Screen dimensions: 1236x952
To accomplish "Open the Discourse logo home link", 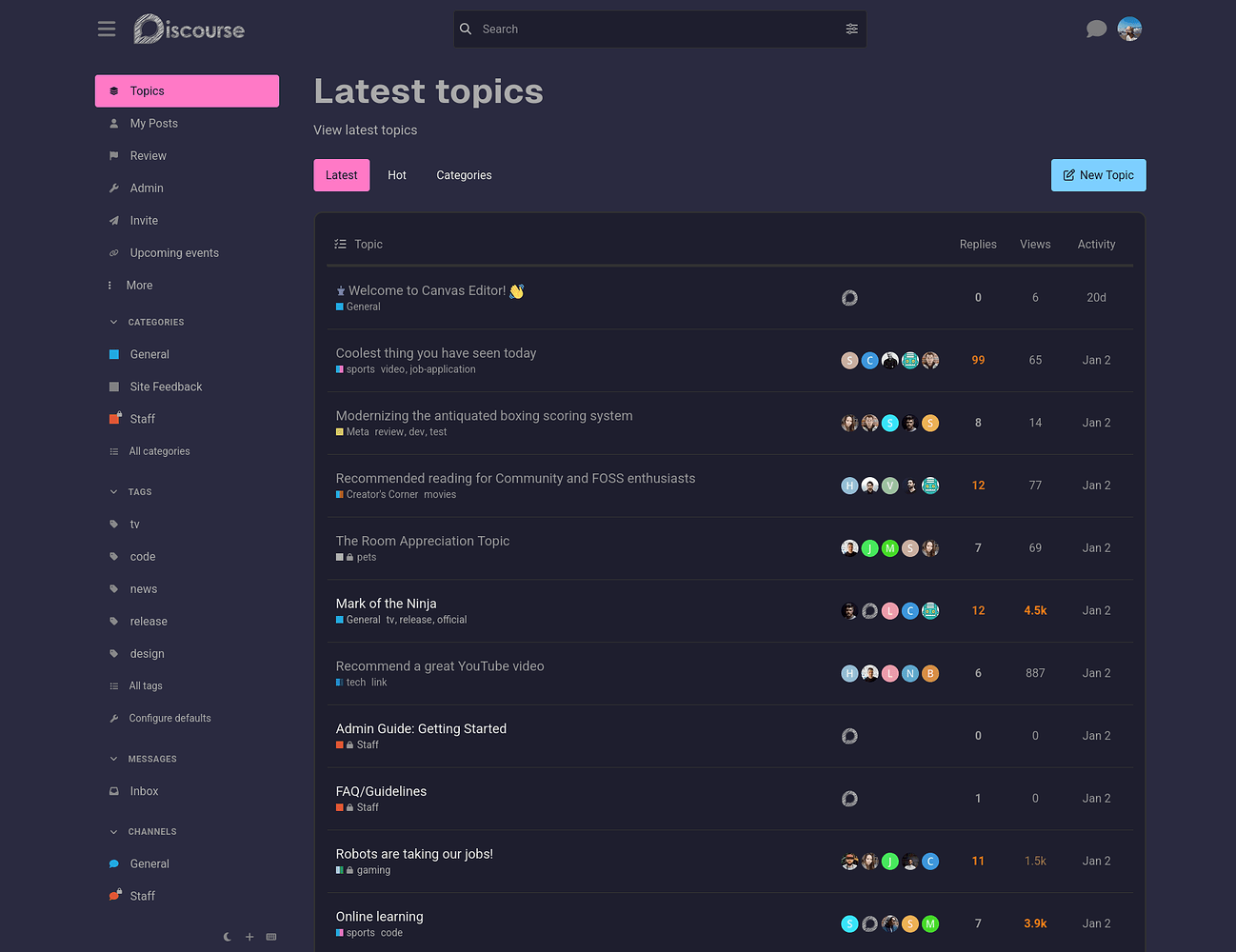I will [x=189, y=30].
